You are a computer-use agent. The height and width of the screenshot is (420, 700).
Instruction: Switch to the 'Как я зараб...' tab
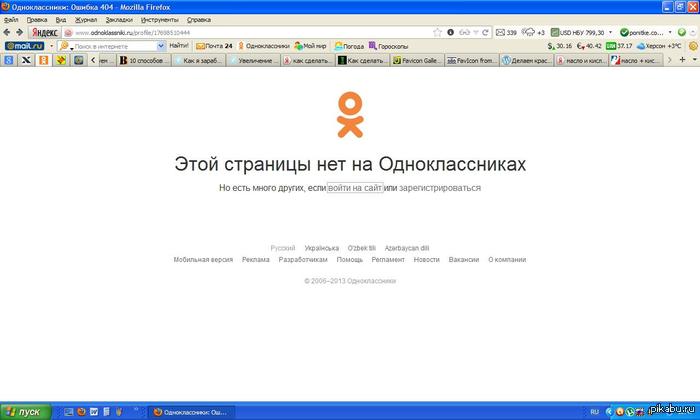[x=199, y=60]
